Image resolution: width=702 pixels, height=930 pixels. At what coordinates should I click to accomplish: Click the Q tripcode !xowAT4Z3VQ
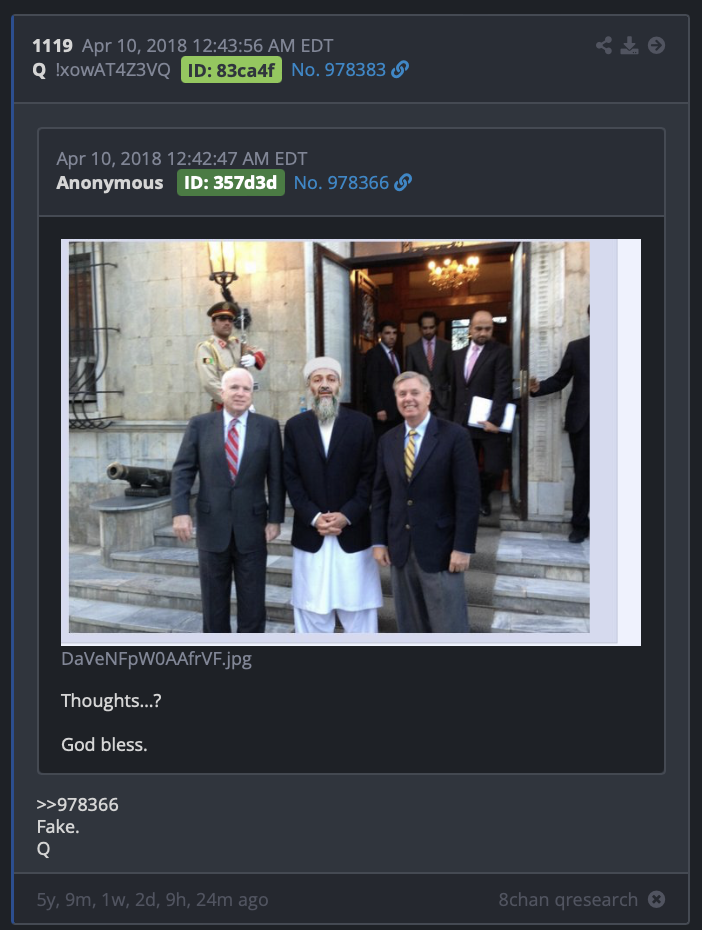(113, 70)
